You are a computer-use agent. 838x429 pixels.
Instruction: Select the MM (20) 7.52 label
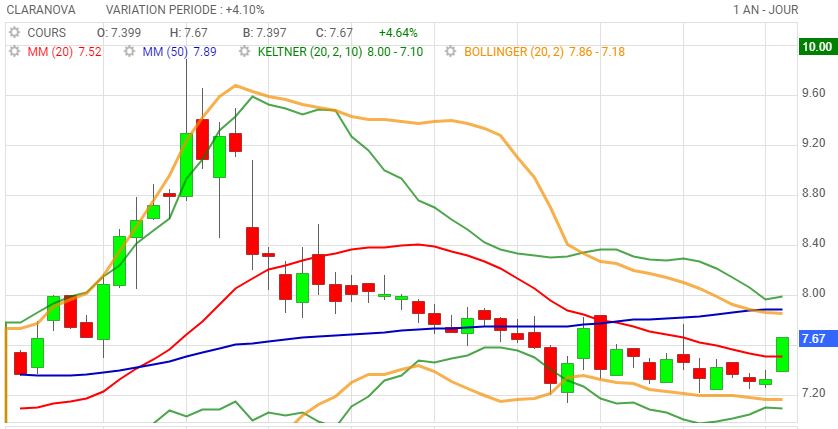[x=64, y=52]
